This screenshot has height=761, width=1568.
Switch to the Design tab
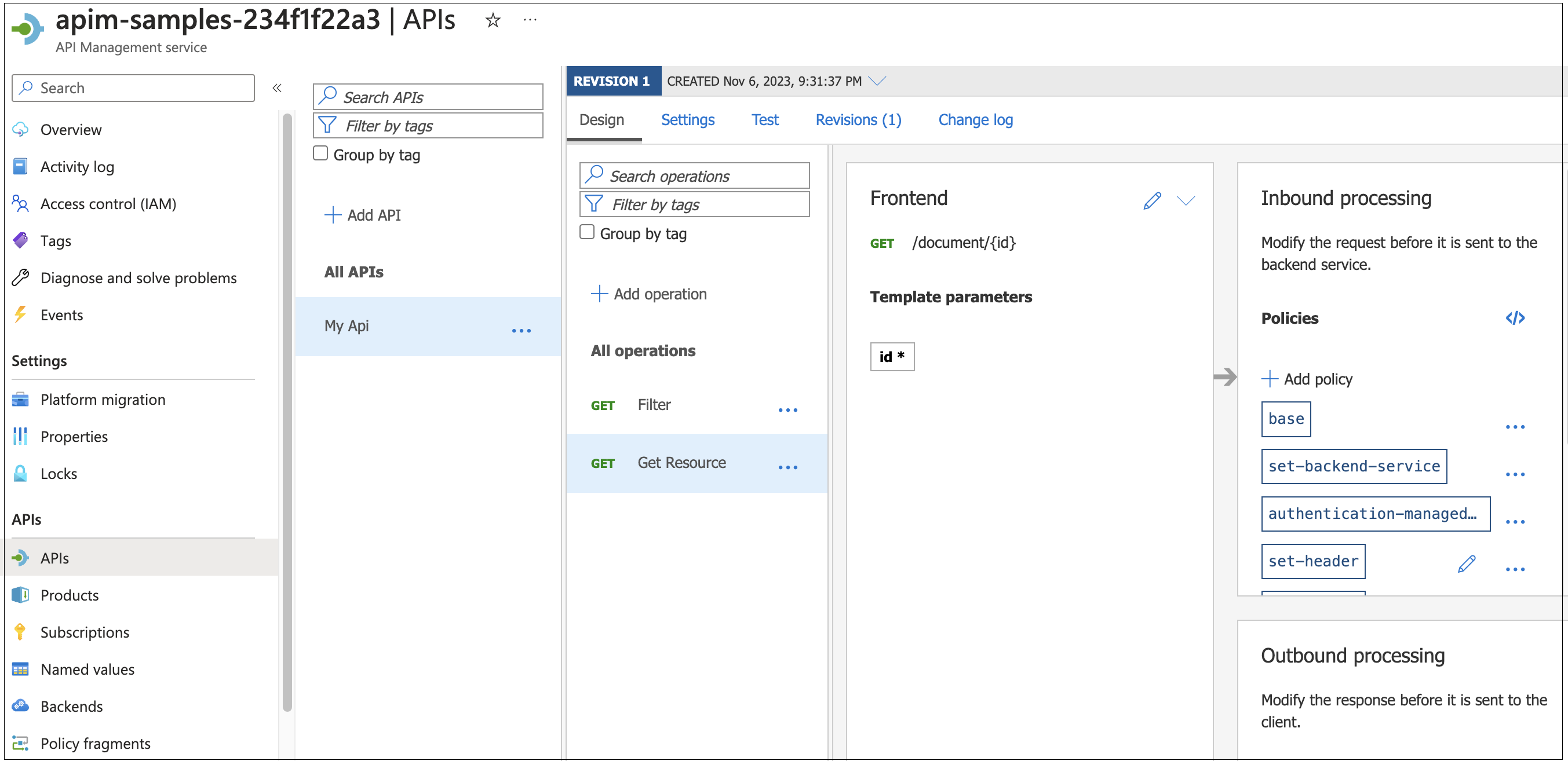point(601,120)
